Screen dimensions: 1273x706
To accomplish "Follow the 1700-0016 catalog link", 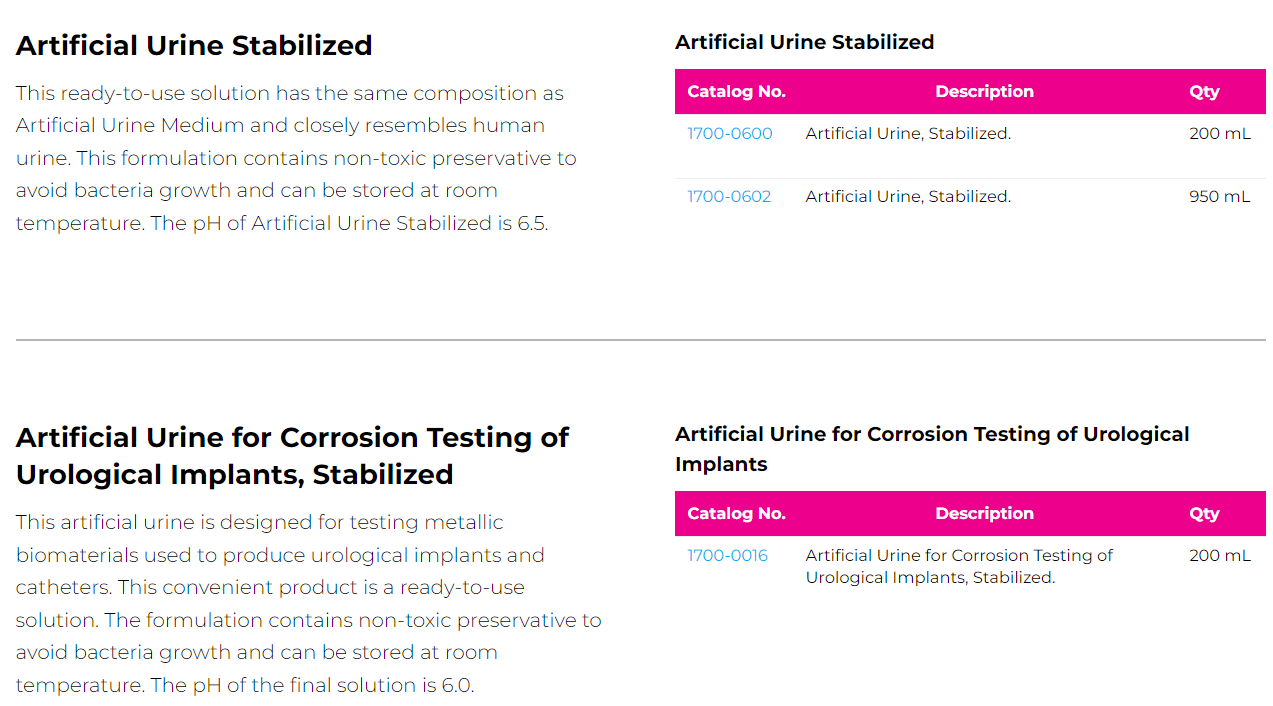I will point(727,556).
